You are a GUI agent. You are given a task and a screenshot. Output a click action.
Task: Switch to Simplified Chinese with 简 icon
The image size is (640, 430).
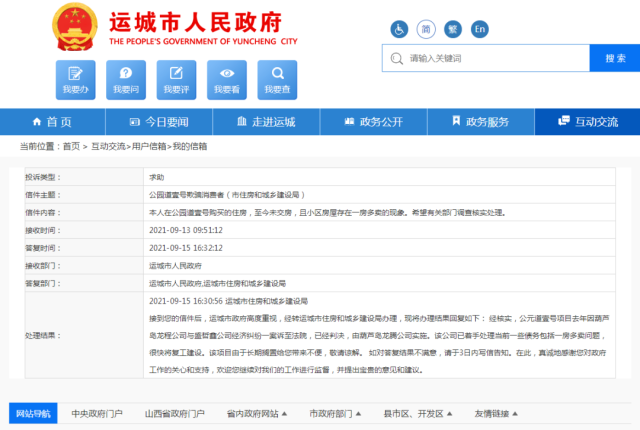426,29
